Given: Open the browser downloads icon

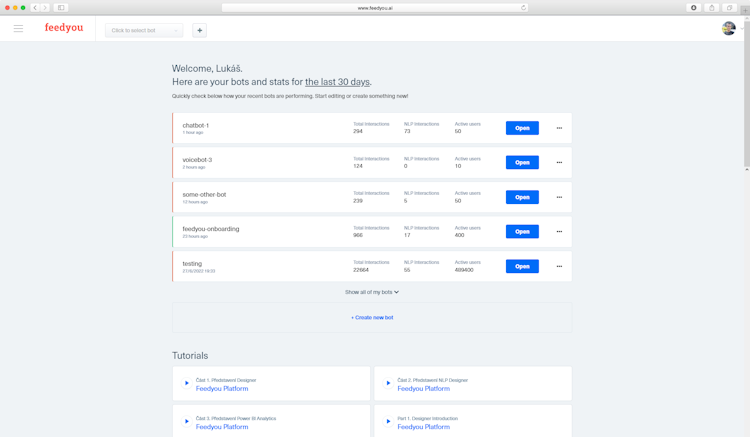Looking at the screenshot, I should click(x=694, y=8).
